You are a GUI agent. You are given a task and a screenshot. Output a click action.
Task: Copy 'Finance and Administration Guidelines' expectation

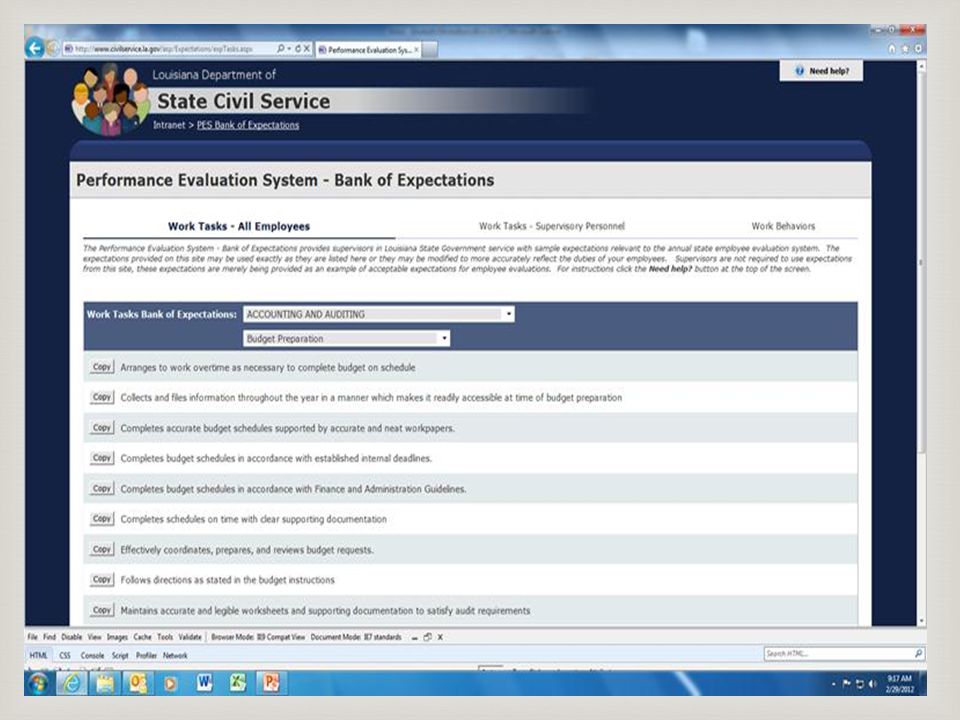click(102, 489)
